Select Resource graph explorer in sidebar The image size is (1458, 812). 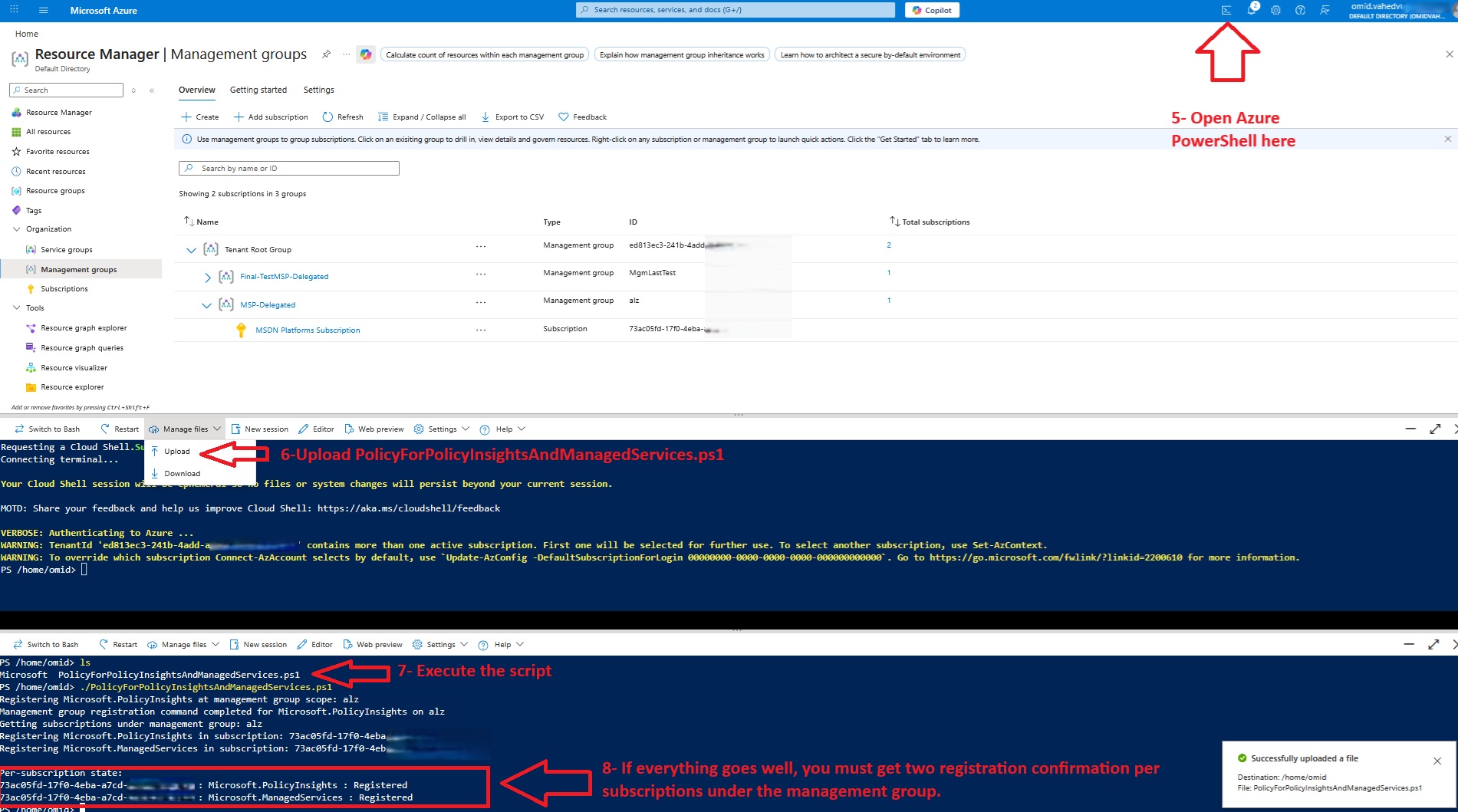coord(84,327)
